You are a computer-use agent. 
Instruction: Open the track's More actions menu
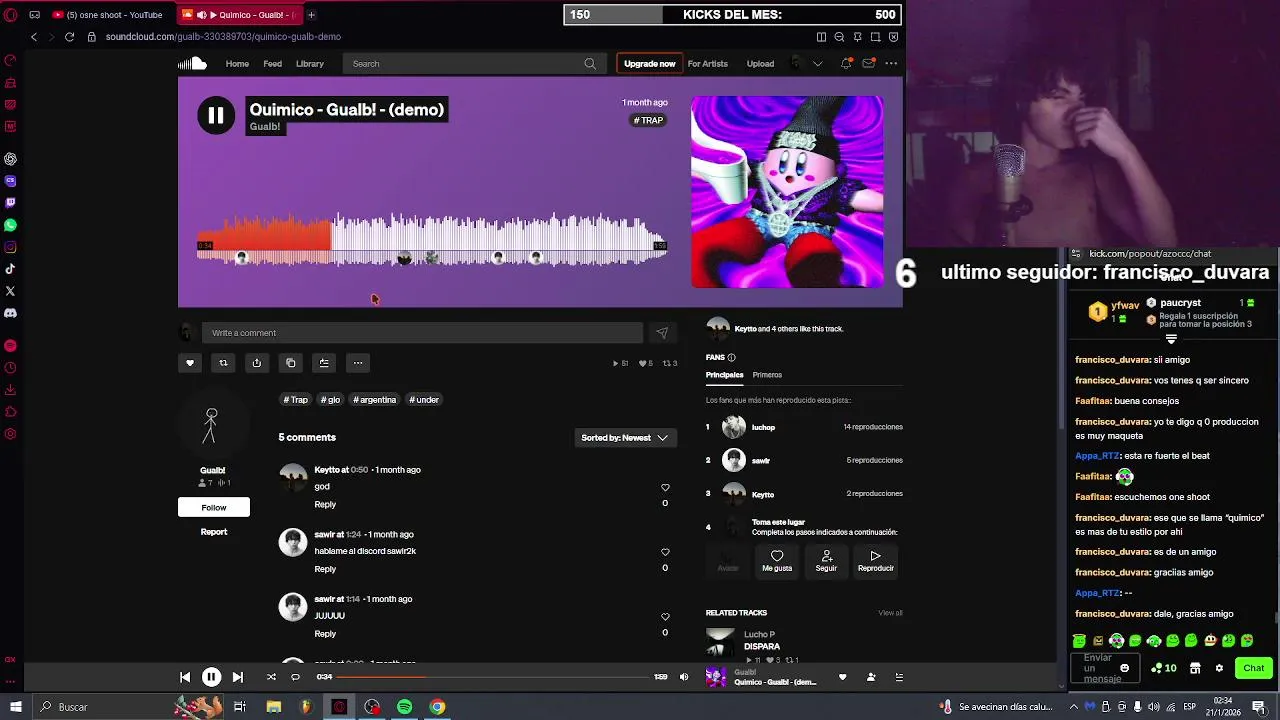click(358, 363)
